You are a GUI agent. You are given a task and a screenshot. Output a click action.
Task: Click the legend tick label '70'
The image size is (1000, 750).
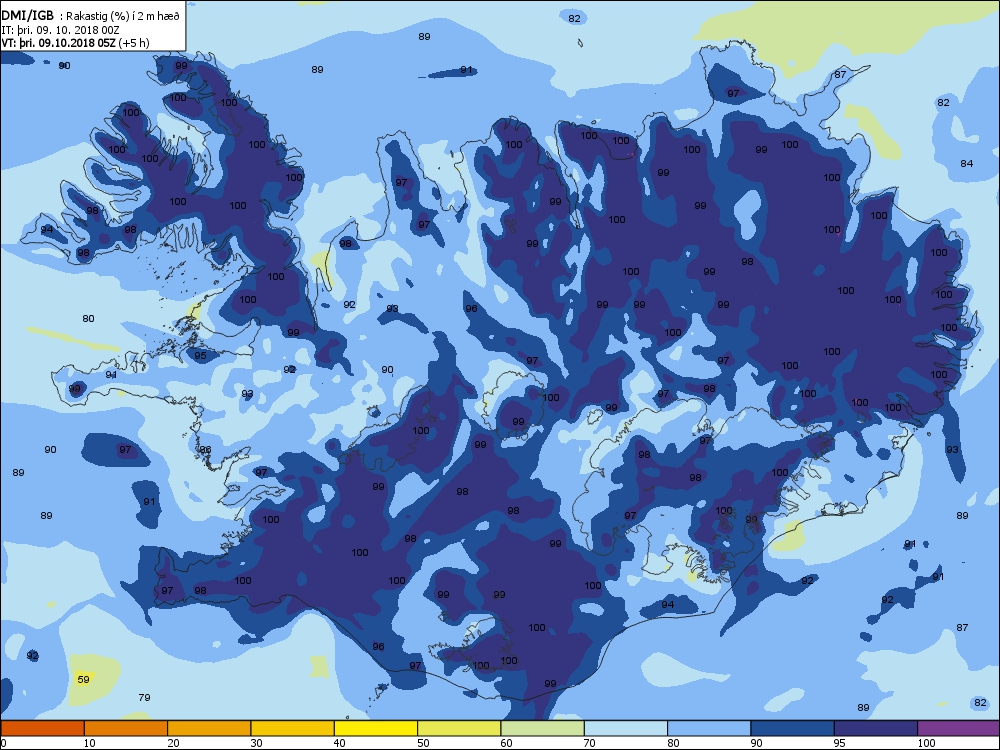click(x=589, y=743)
